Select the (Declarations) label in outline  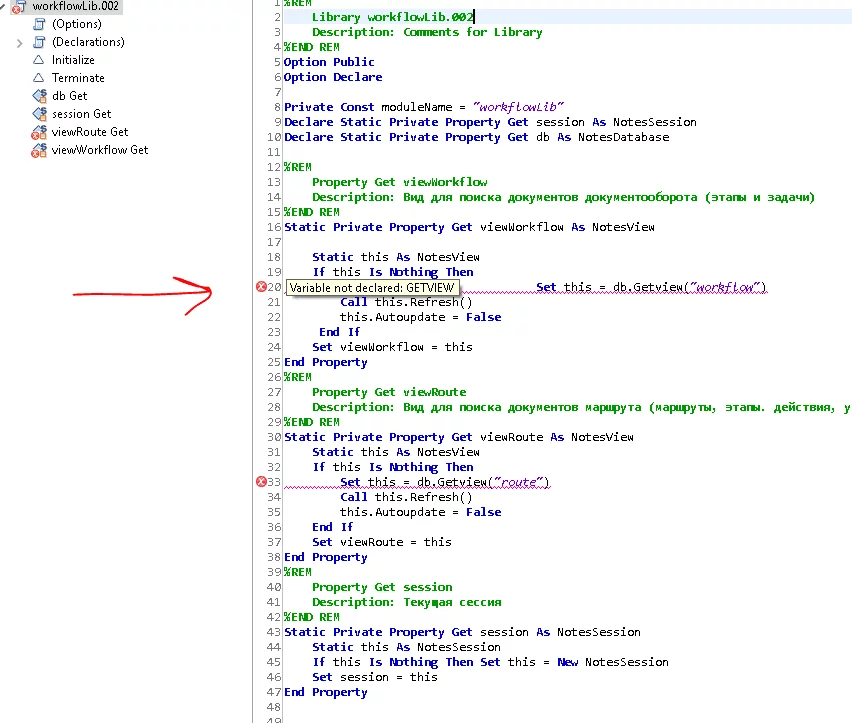tap(88, 42)
